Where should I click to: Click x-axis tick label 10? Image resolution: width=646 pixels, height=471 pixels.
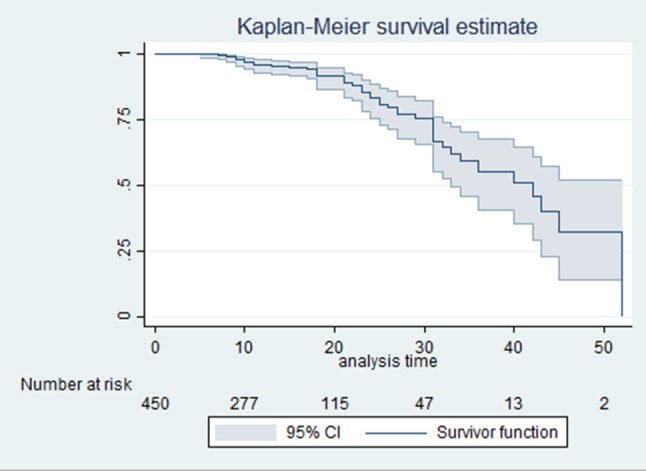[244, 348]
